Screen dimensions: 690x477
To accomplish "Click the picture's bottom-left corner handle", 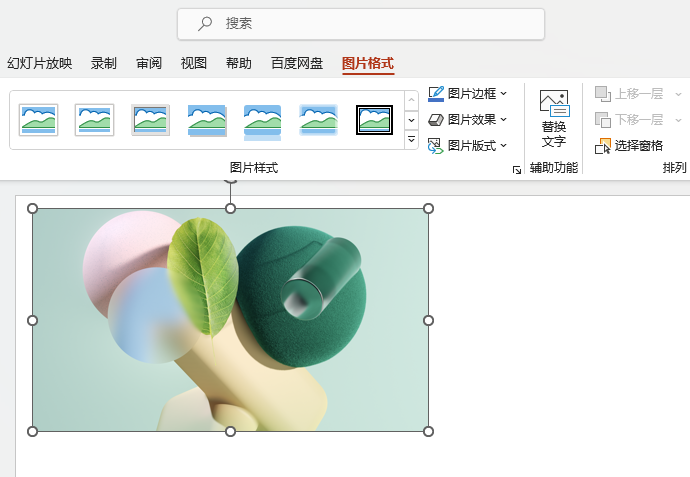I will (x=33, y=431).
